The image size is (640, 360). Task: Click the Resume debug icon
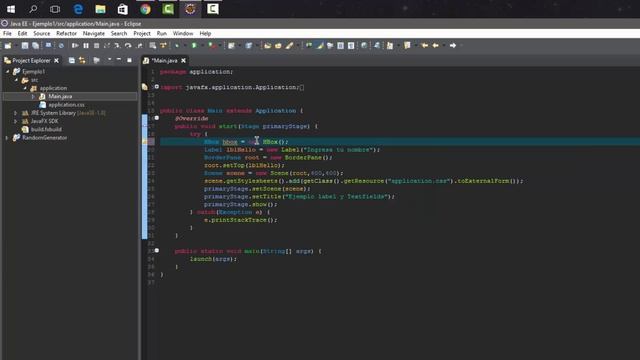pyautogui.click(x=75, y=46)
